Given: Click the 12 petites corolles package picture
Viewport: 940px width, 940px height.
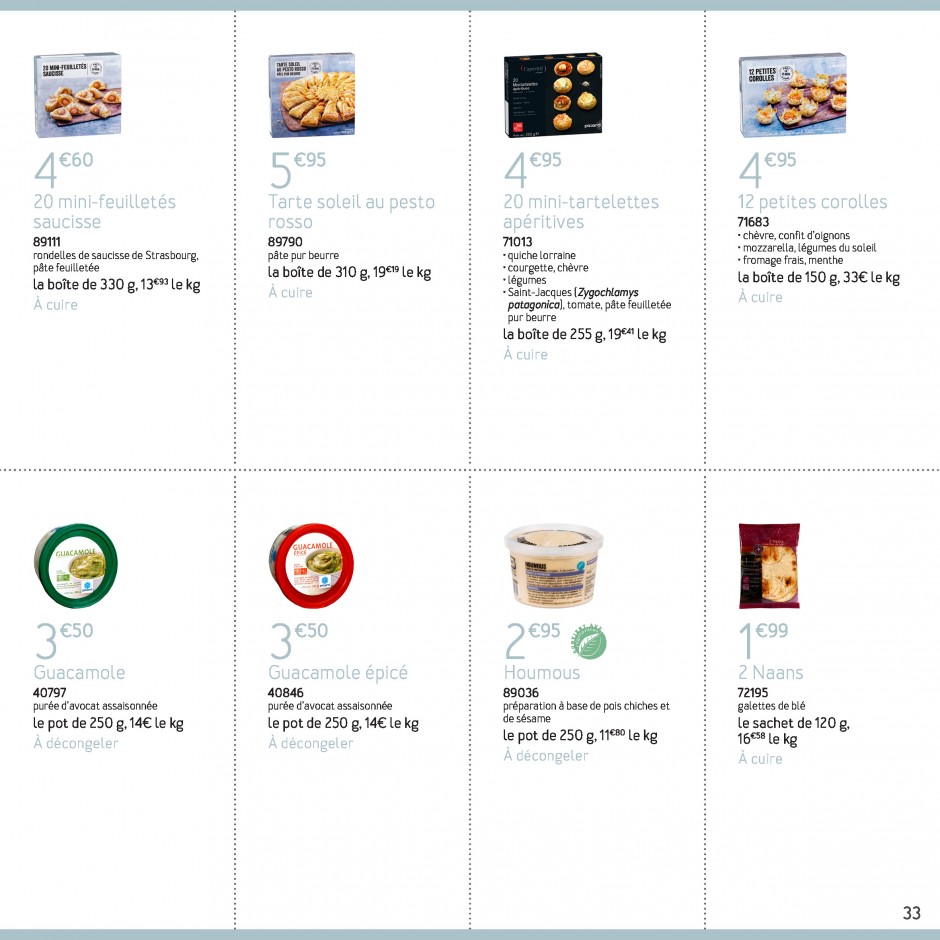Looking at the screenshot, I should click(x=793, y=95).
